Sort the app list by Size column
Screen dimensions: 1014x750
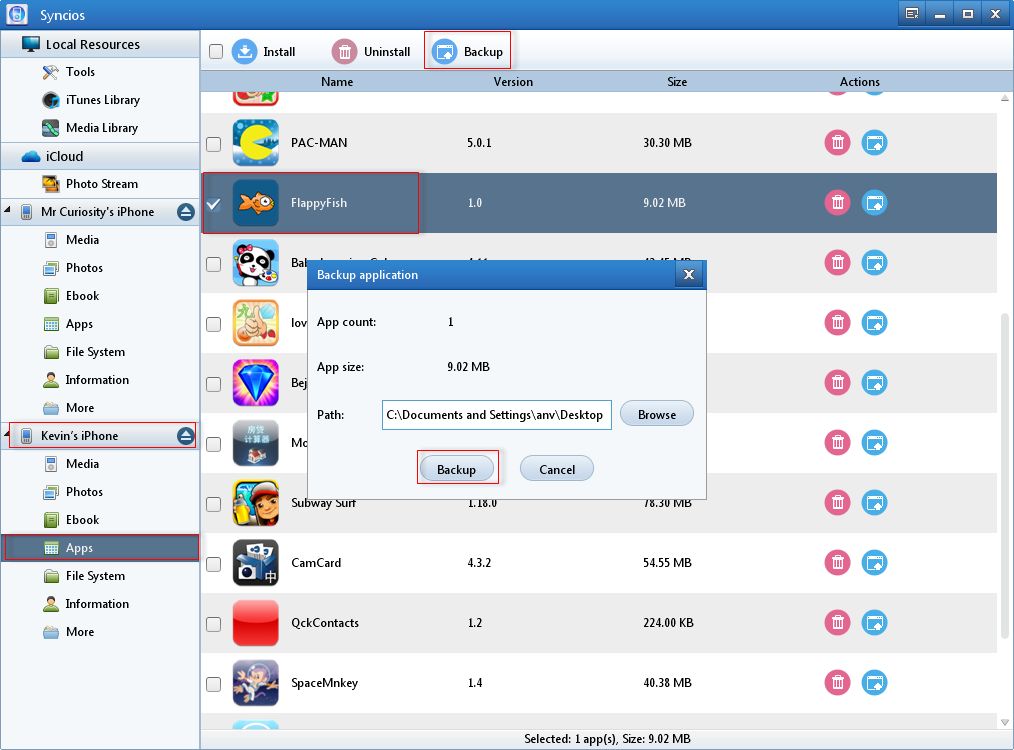click(x=677, y=81)
